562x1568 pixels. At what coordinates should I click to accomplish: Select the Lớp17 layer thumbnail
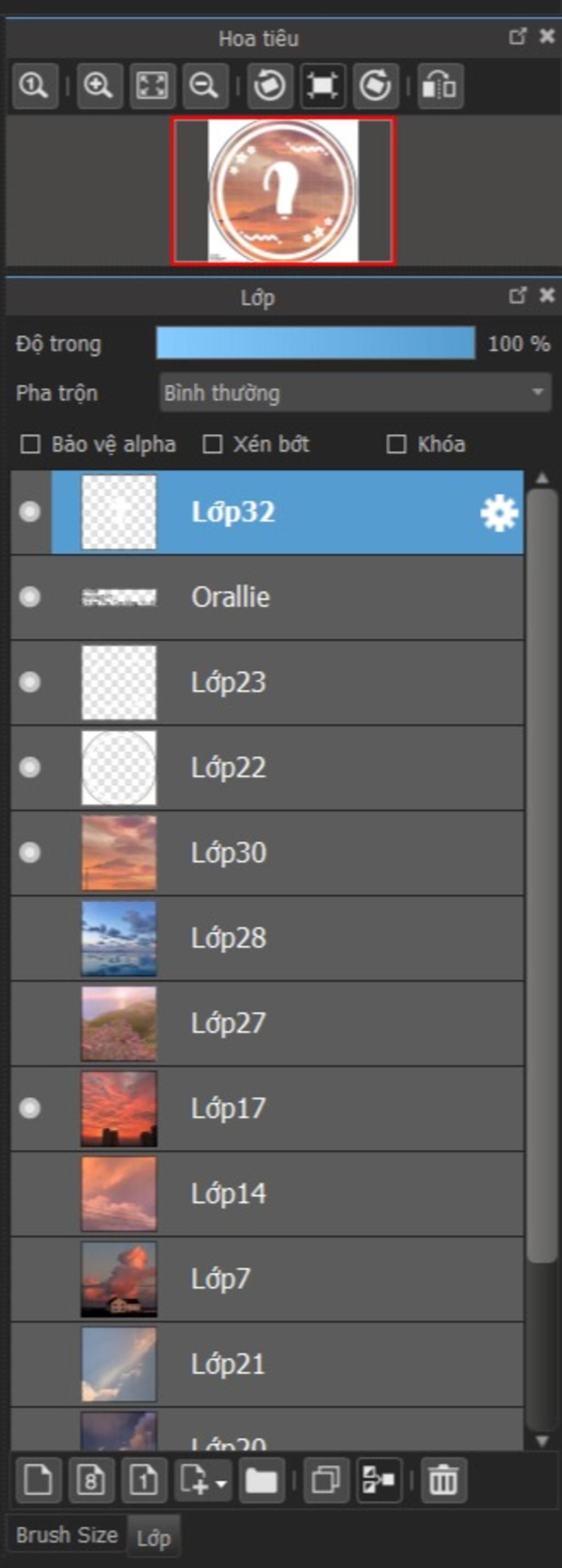tap(119, 1109)
